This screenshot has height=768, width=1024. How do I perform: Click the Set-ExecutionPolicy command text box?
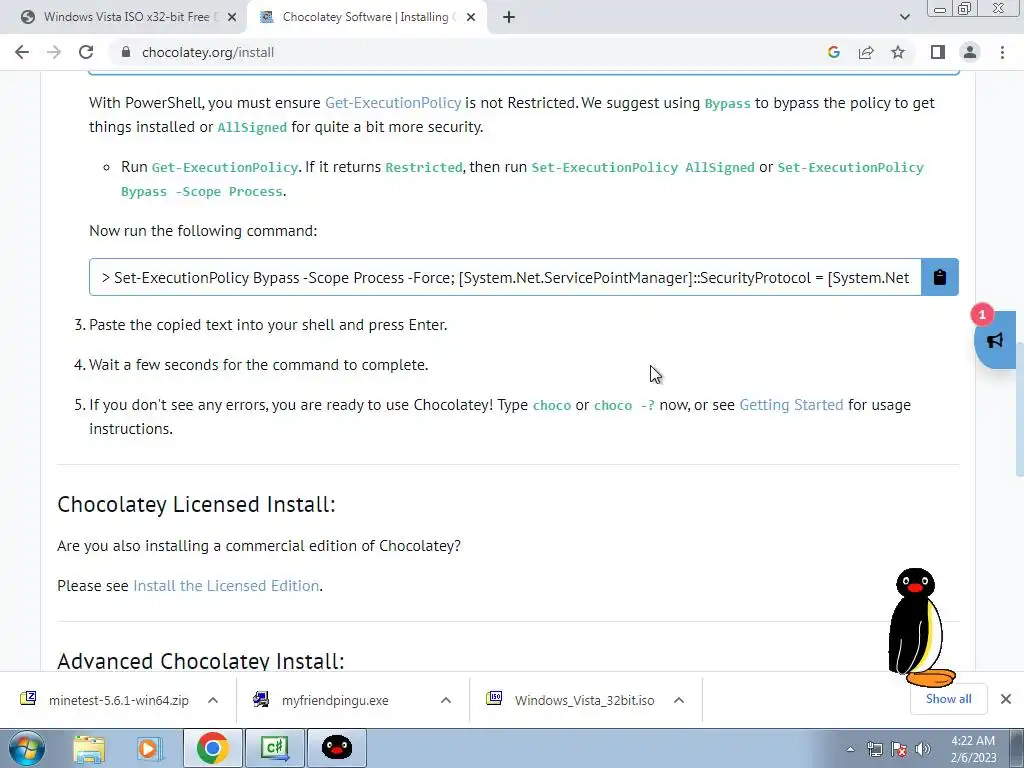click(x=505, y=277)
